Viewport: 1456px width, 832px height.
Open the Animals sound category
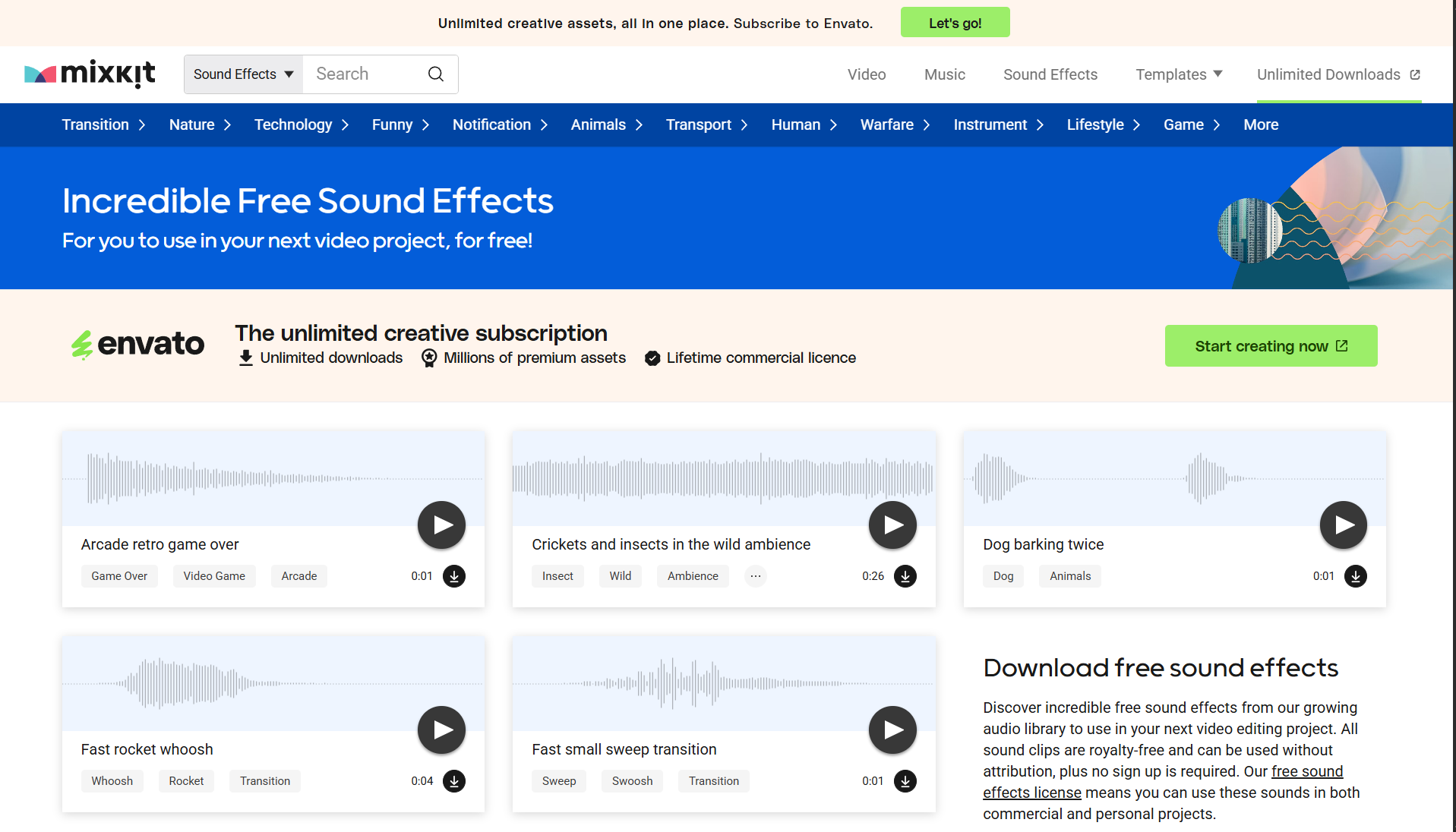coord(606,124)
